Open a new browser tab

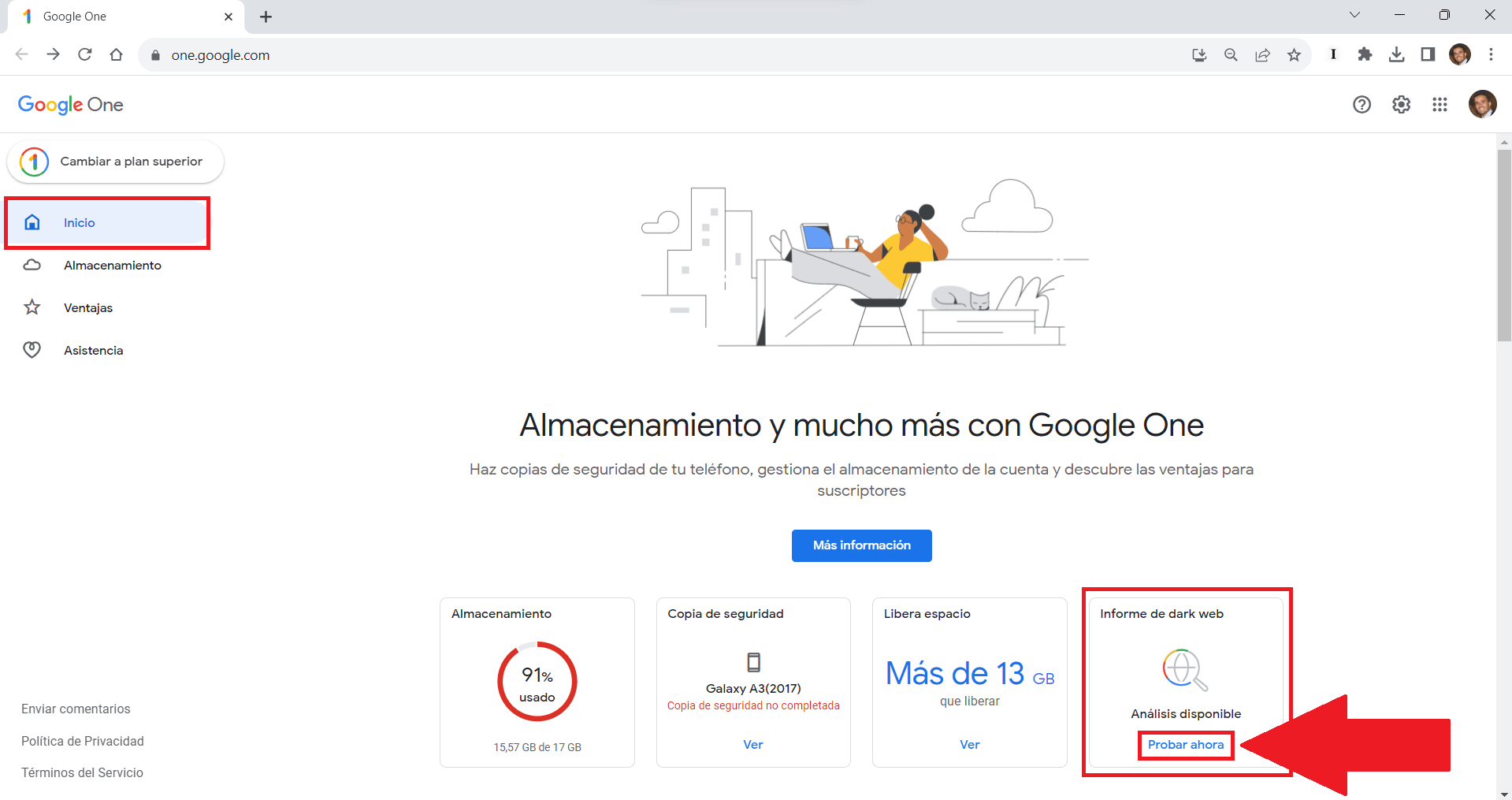pyautogui.click(x=266, y=17)
